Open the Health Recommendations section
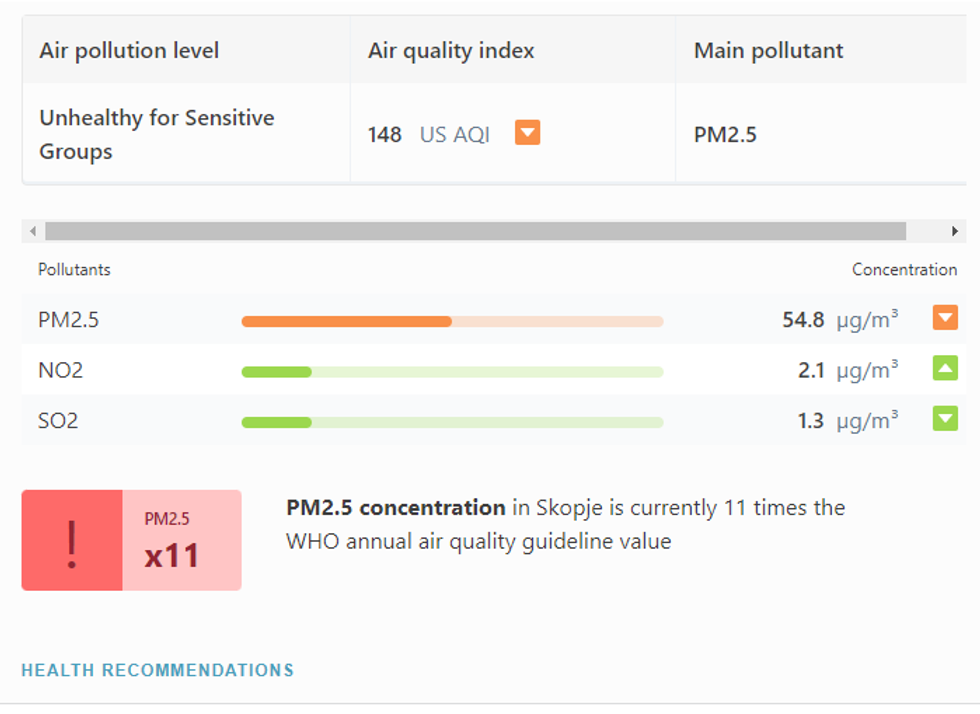Viewport: 980px width, 714px height. click(x=158, y=670)
